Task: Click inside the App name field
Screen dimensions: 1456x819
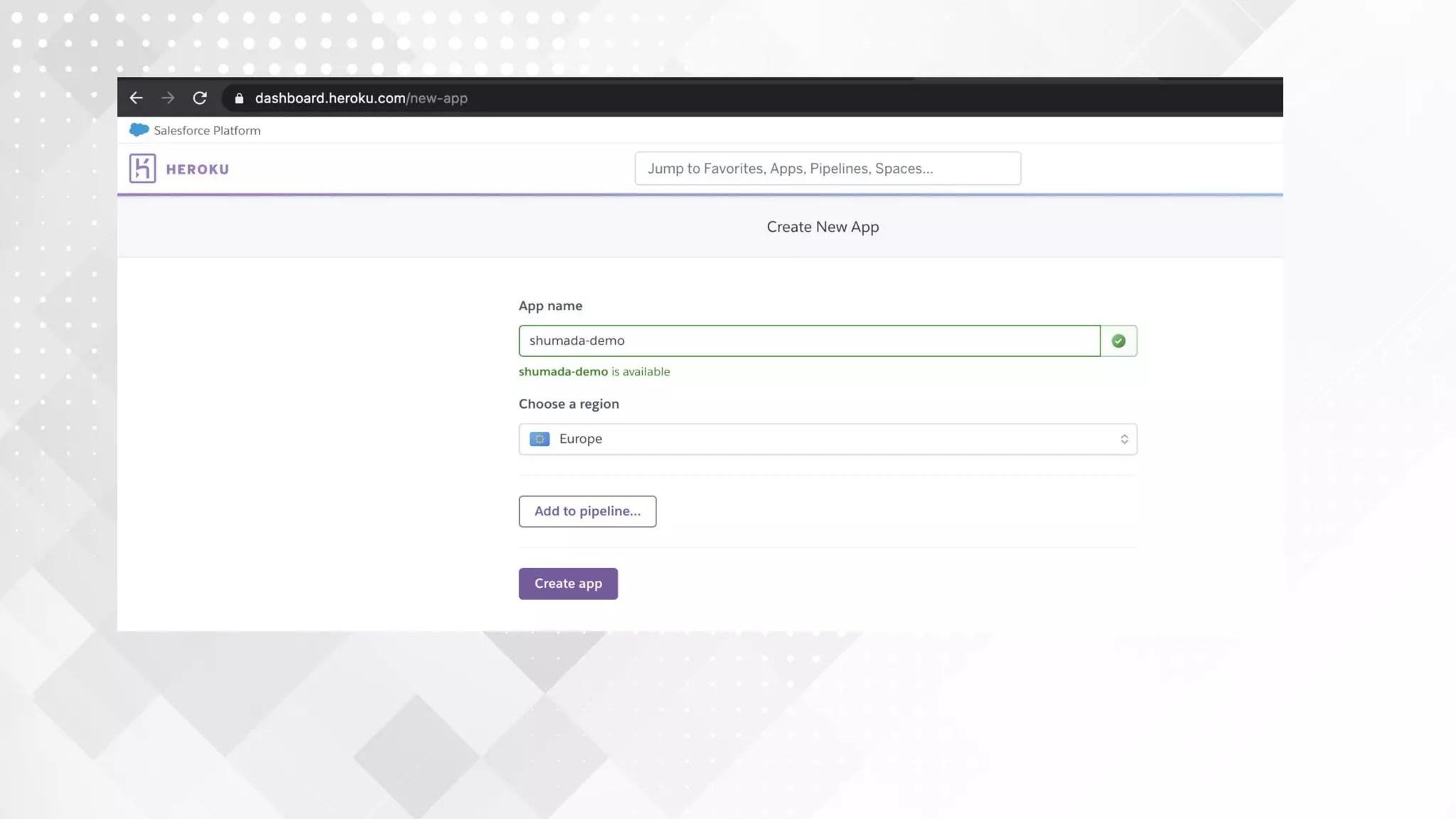Action: coord(809,341)
